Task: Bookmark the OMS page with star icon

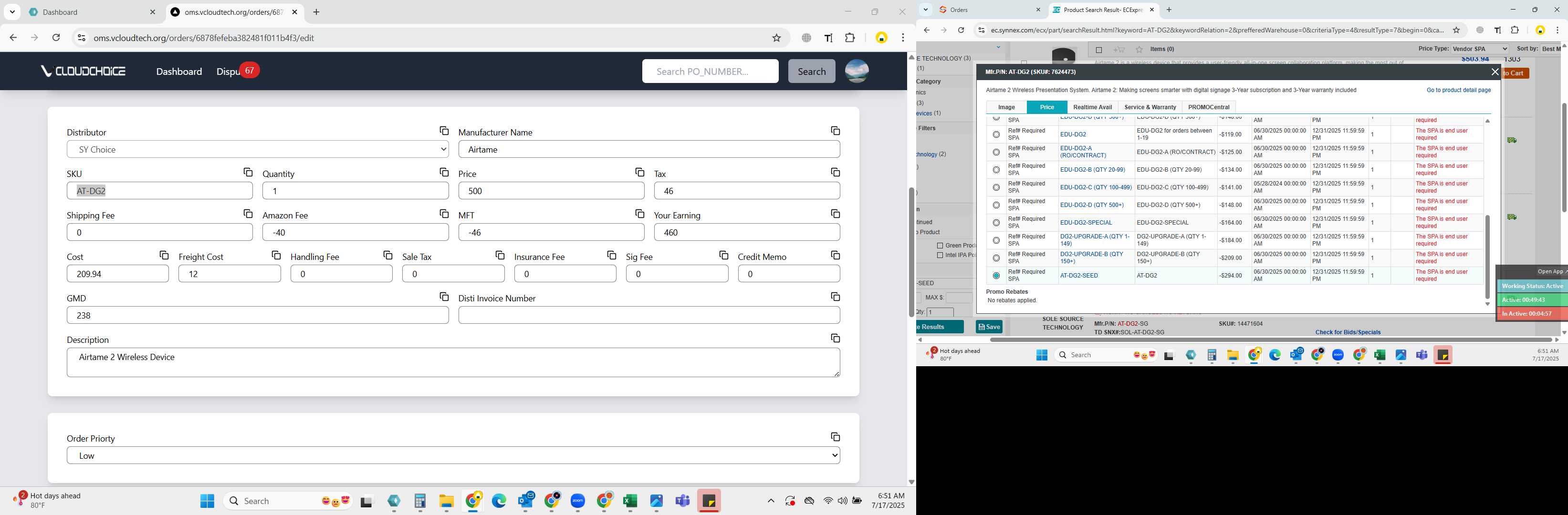Action: point(776,38)
